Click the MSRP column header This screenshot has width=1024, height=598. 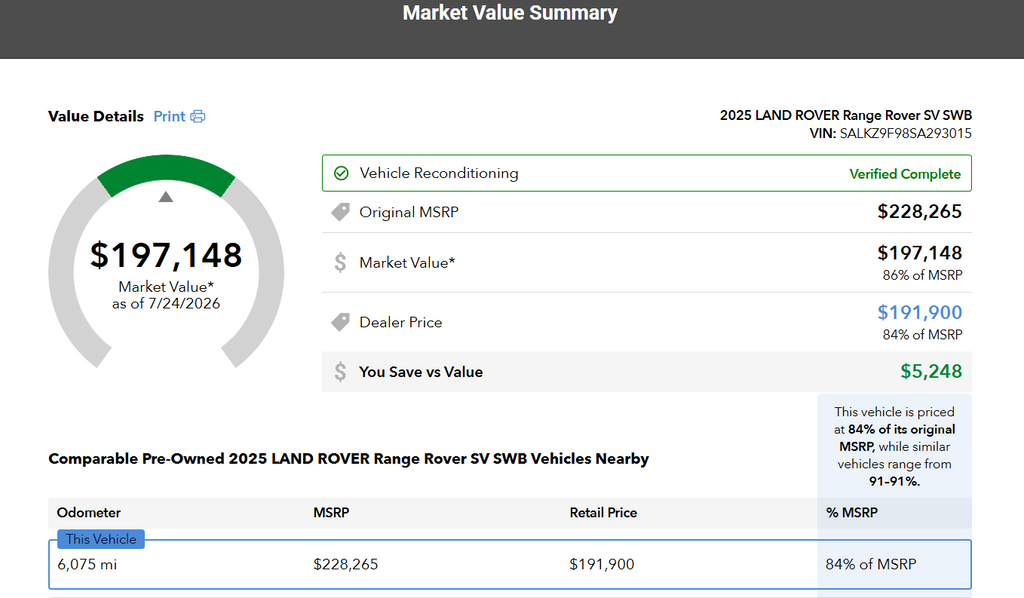(331, 512)
